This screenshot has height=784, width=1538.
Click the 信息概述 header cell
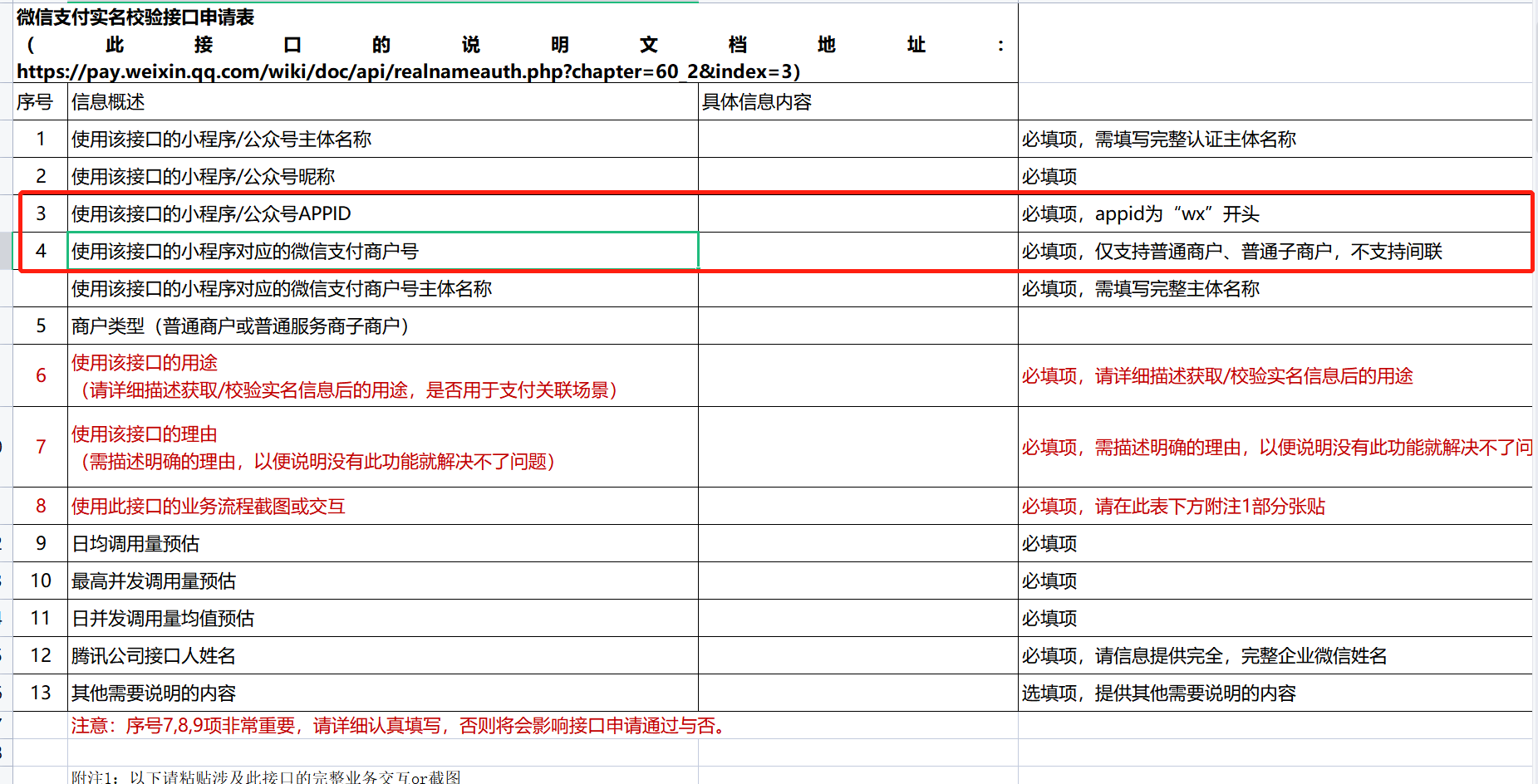click(x=382, y=102)
